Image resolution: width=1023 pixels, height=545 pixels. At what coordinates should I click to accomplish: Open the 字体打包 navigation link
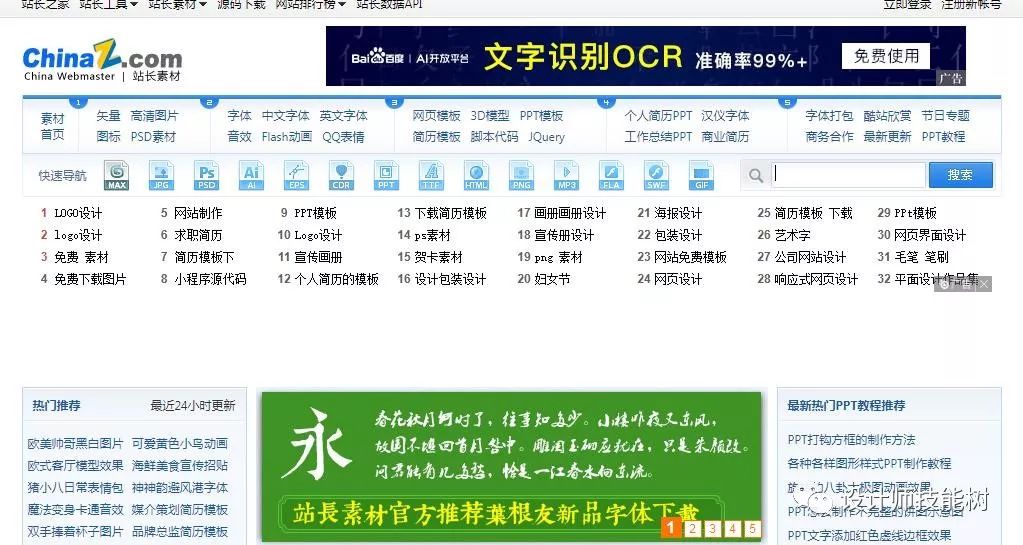click(x=829, y=116)
